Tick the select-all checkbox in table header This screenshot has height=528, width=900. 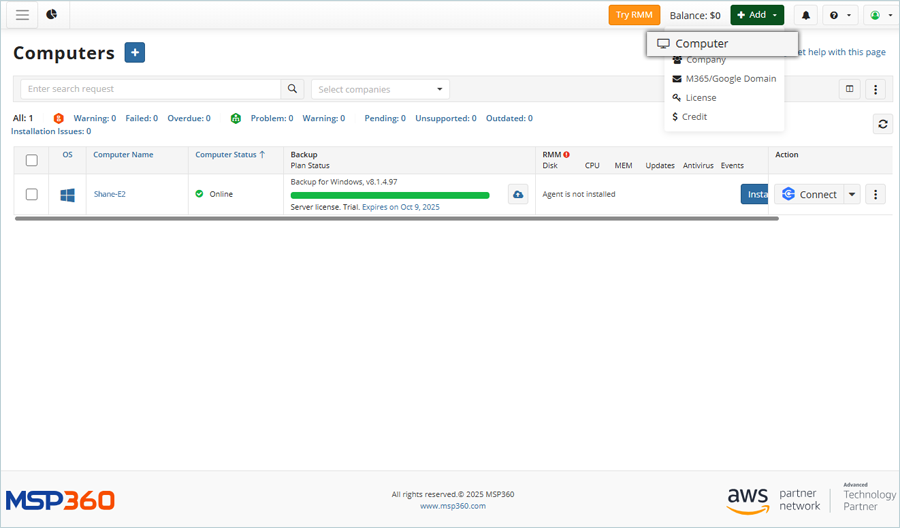pos(32,160)
